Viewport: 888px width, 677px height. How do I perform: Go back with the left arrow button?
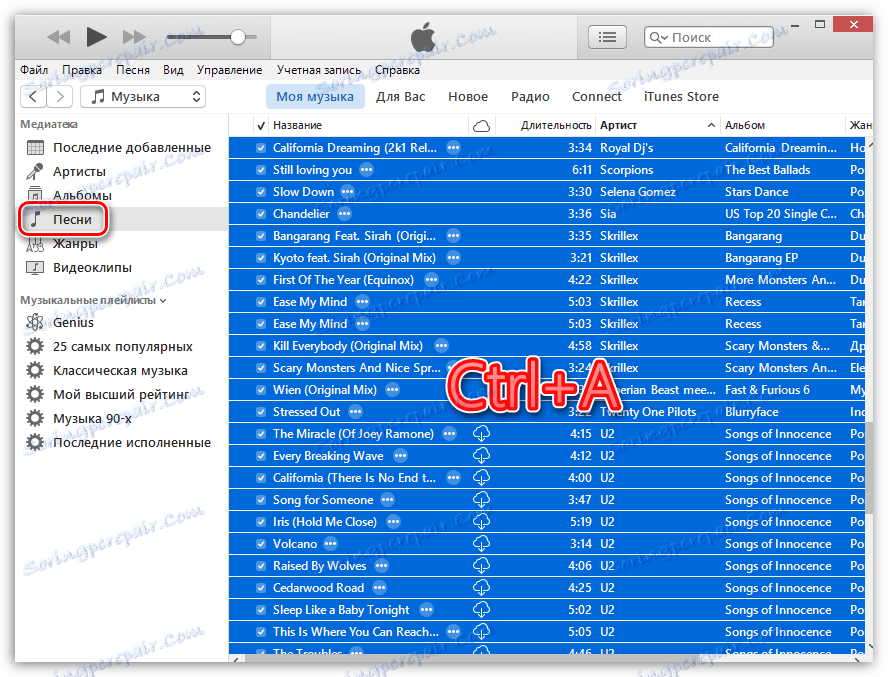coord(33,97)
